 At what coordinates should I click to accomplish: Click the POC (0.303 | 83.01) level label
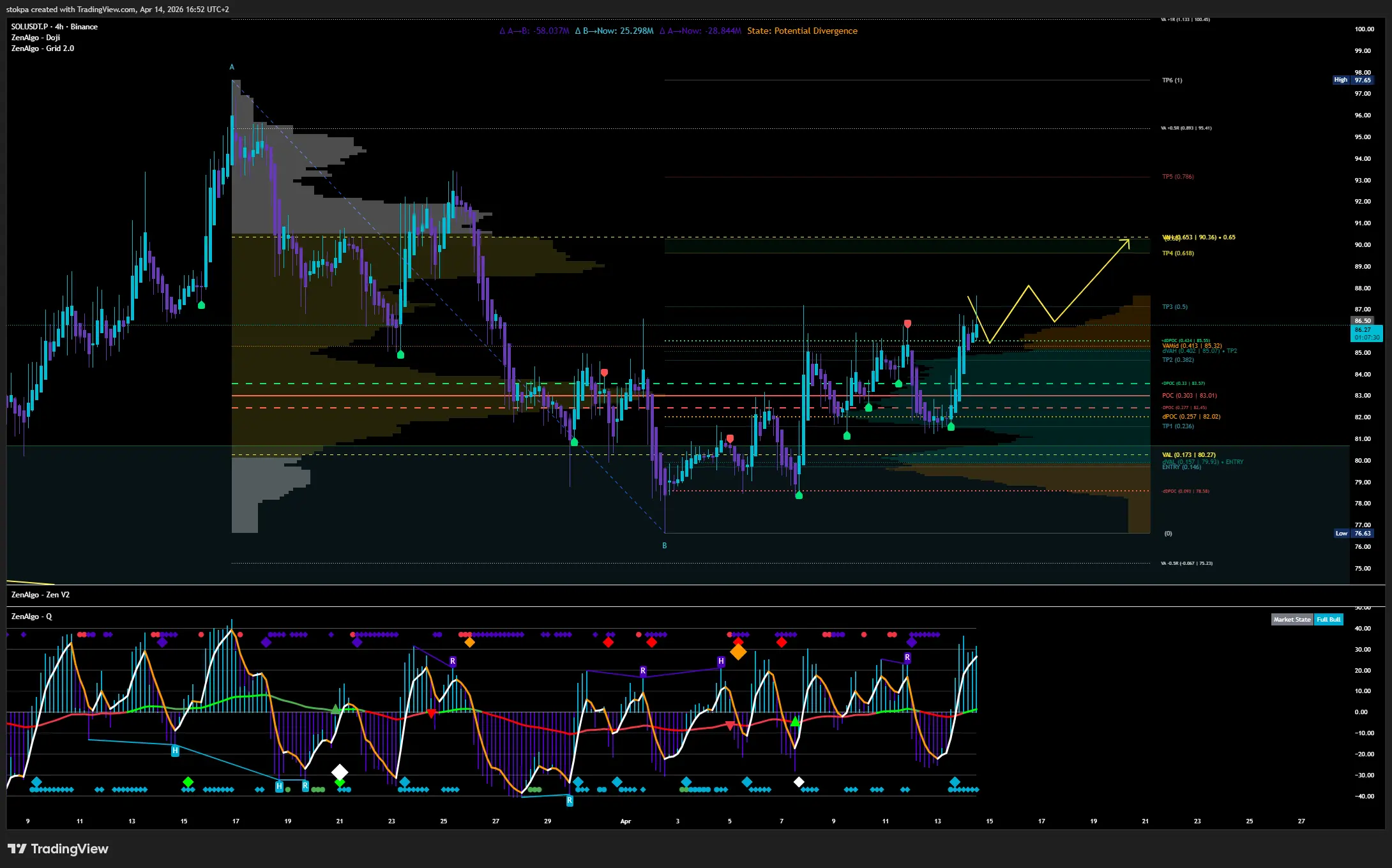coord(1189,396)
